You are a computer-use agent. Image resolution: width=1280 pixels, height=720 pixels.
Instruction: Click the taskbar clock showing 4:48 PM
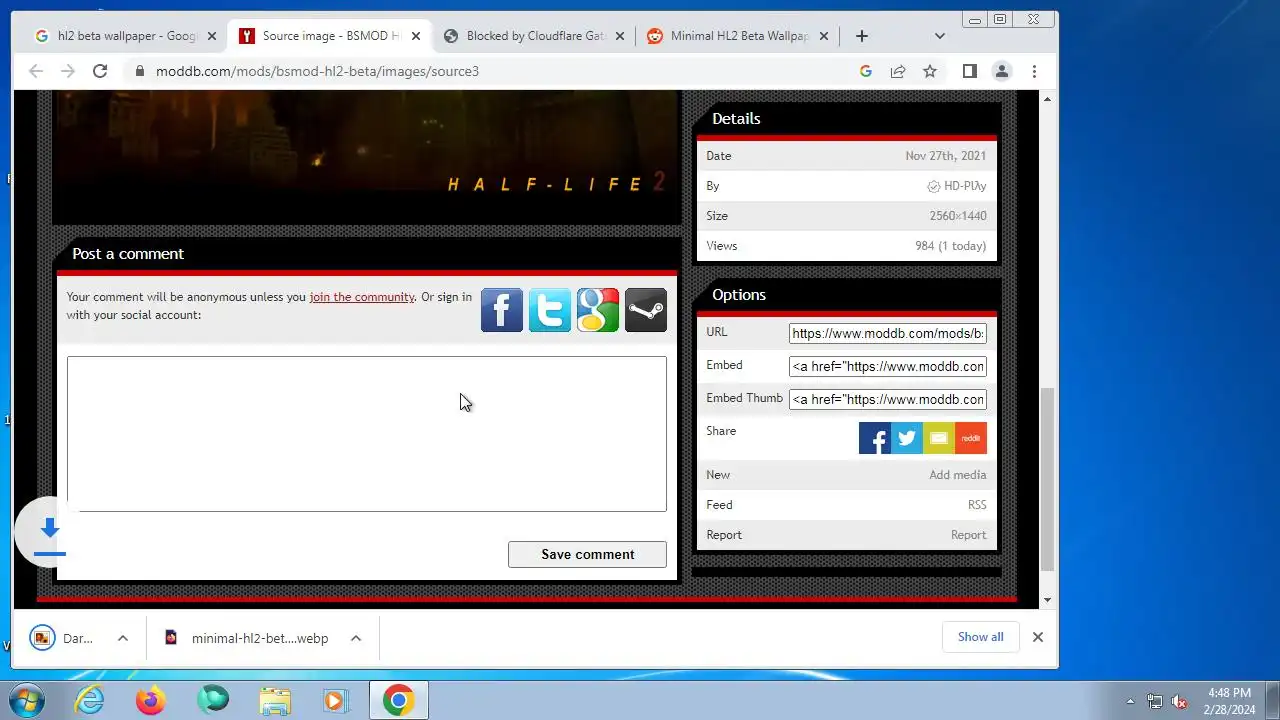(x=1229, y=701)
